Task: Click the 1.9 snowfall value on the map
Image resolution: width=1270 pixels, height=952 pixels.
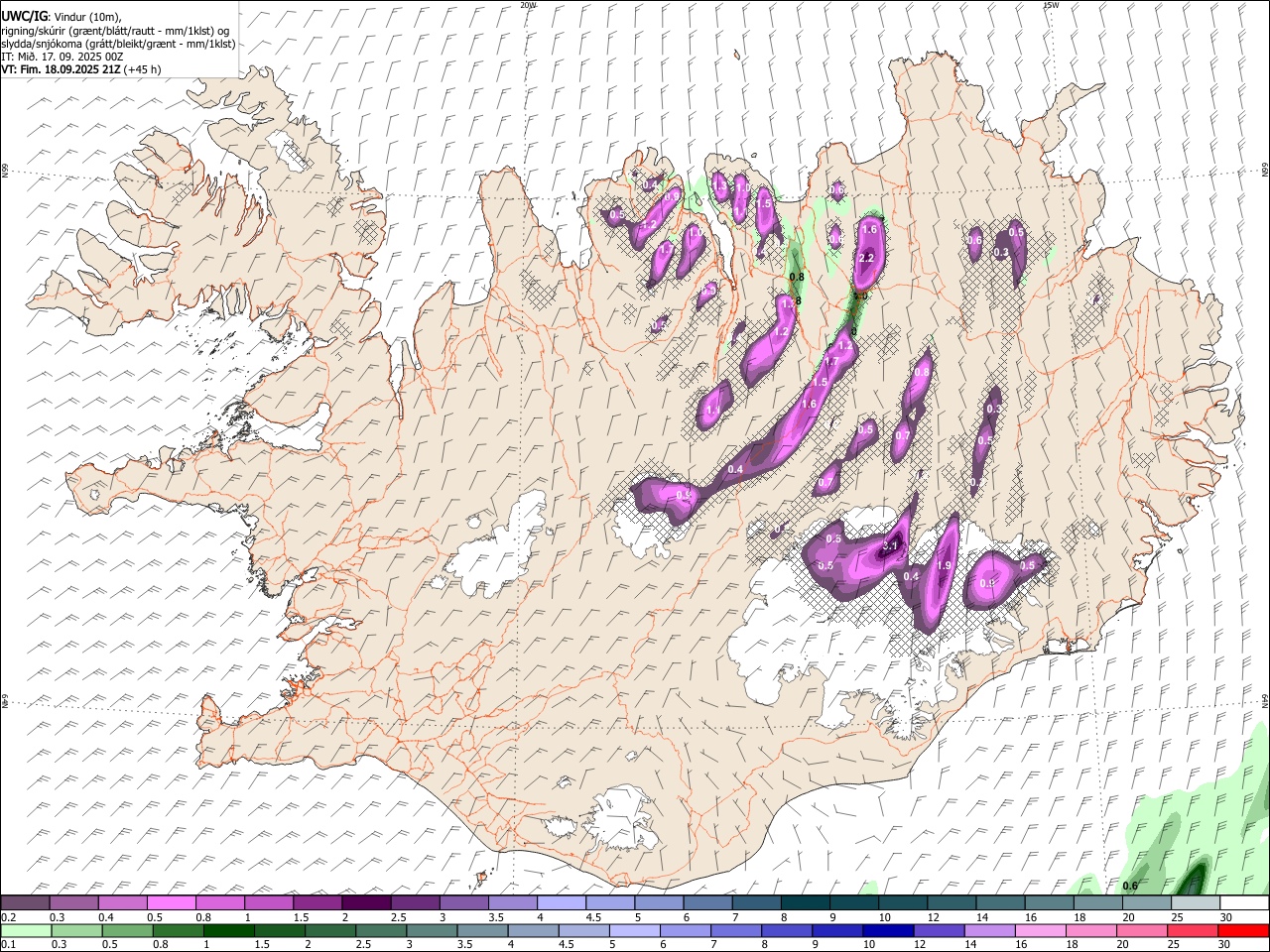Action: 945,565
